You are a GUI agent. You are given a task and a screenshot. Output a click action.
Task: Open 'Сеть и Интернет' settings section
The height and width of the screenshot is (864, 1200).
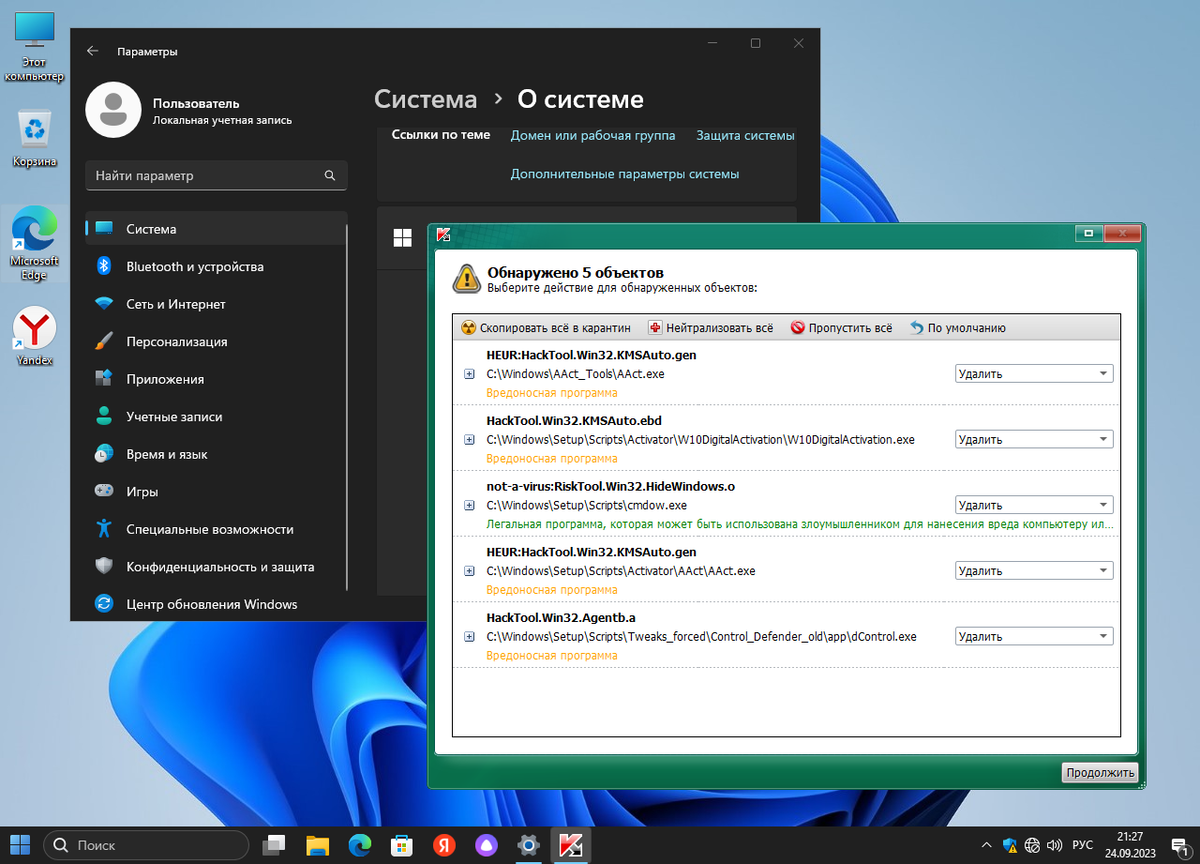tap(216, 304)
